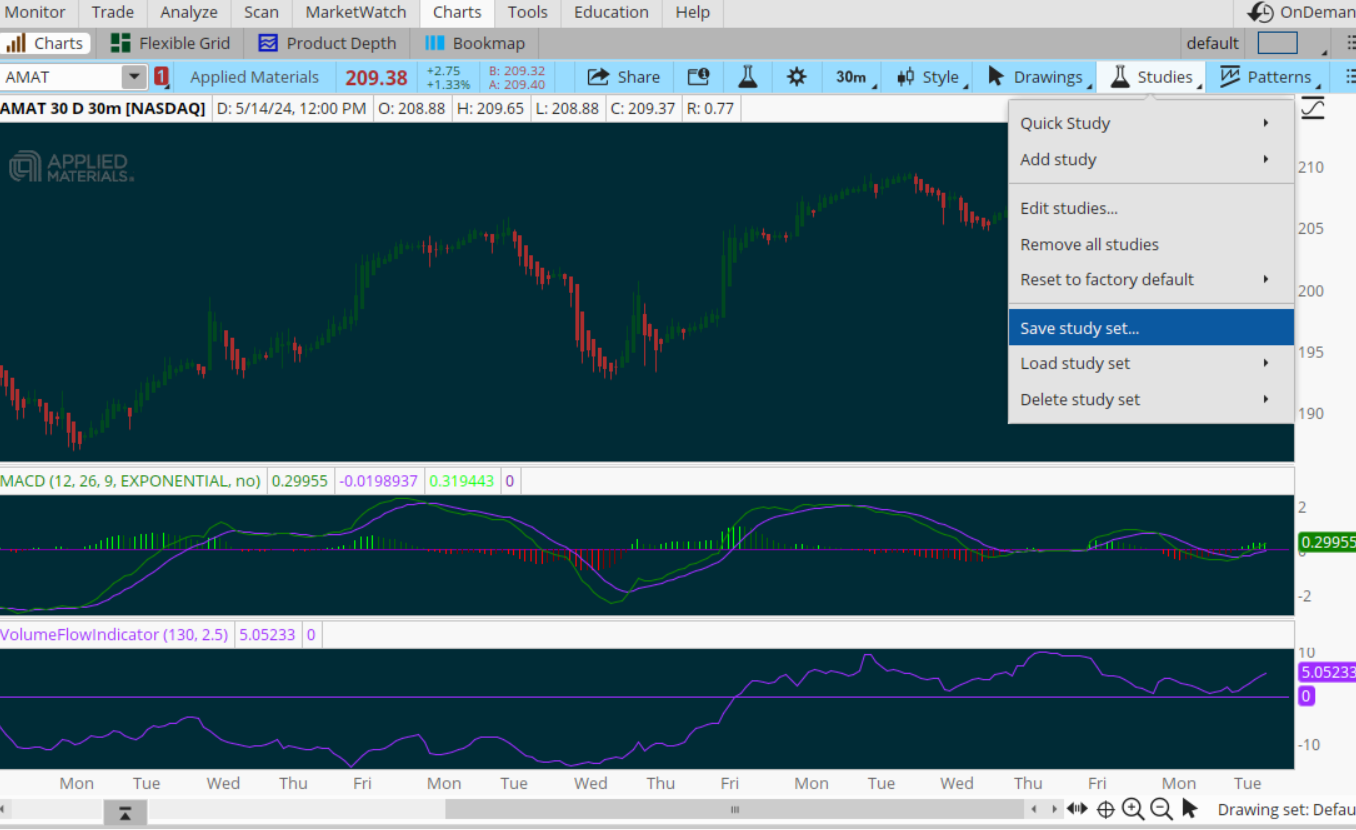
Task: Click the default grid name field
Action: pyautogui.click(x=1213, y=43)
